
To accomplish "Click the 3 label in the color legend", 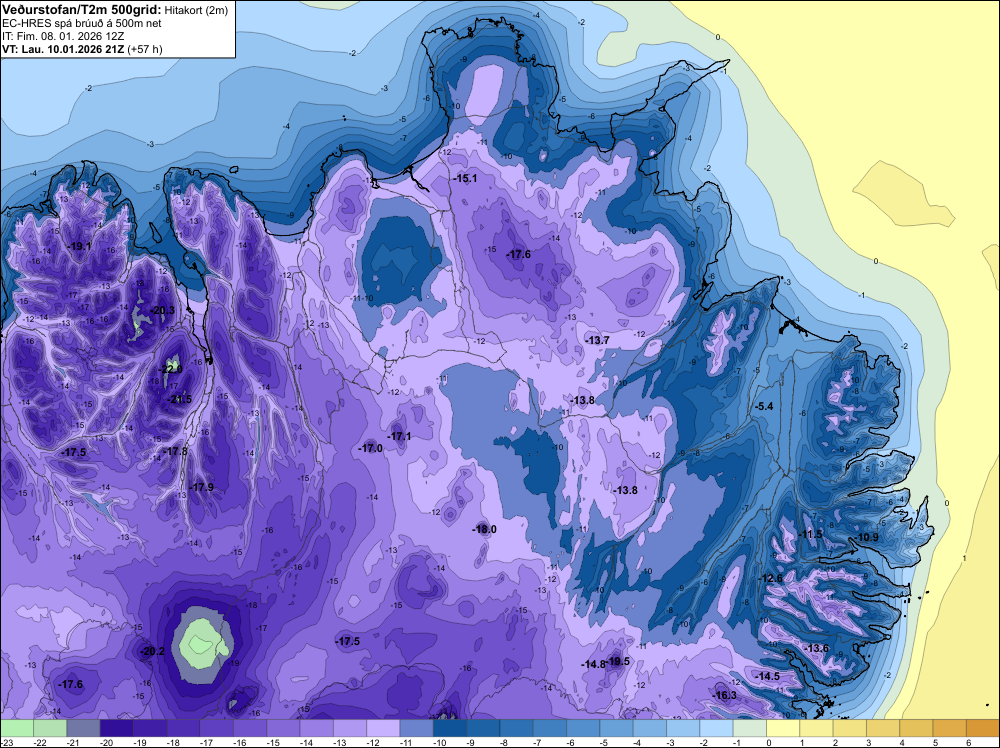I will click(869, 742).
